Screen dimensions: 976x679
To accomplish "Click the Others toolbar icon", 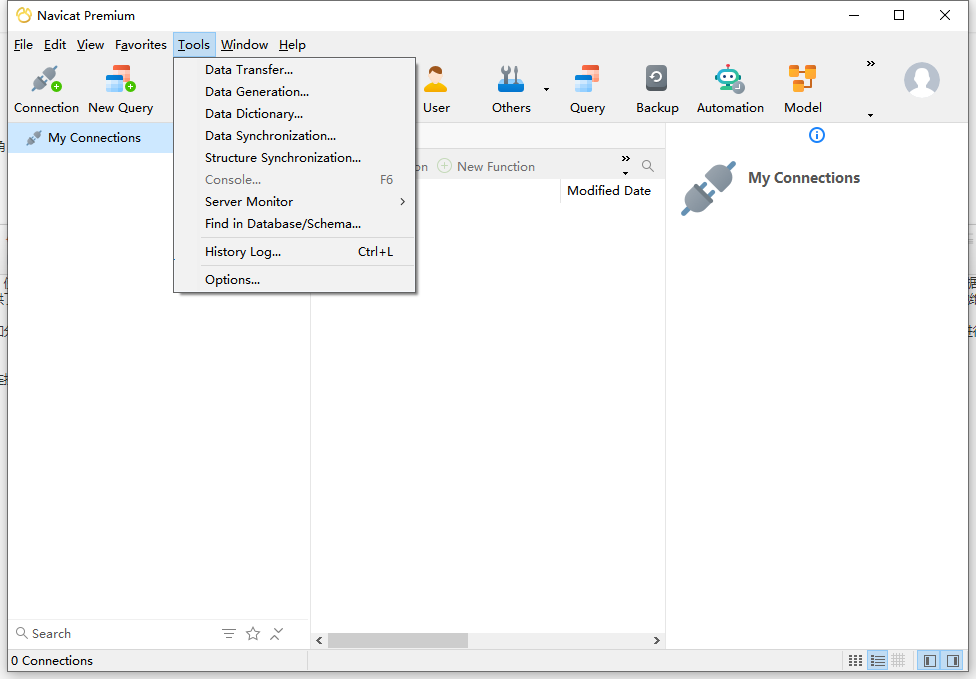I will pos(511,90).
